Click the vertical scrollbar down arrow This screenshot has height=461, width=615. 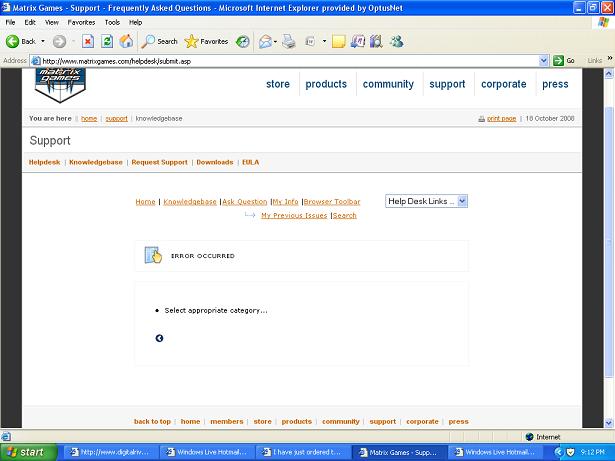pyautogui.click(x=609, y=423)
